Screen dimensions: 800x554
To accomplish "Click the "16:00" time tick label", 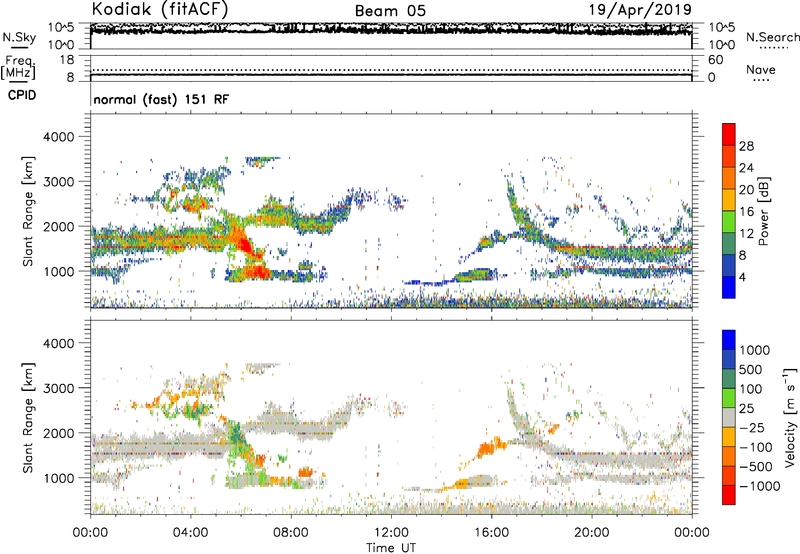I will 491,533.
